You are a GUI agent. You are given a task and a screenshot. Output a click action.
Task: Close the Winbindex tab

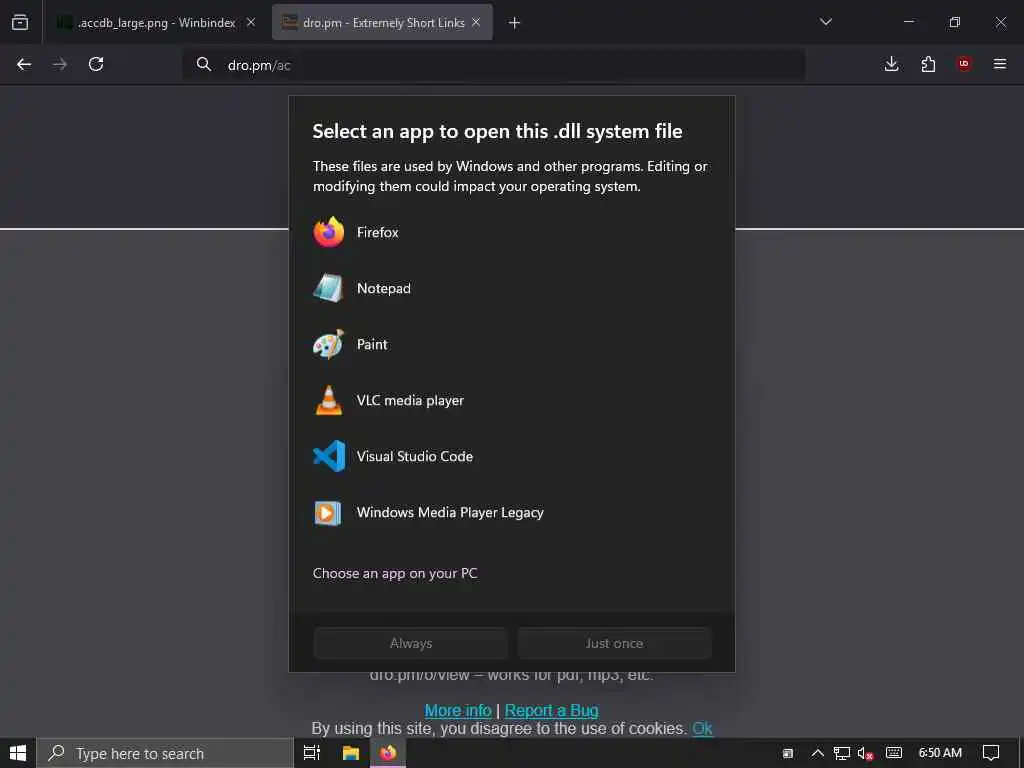[251, 22]
